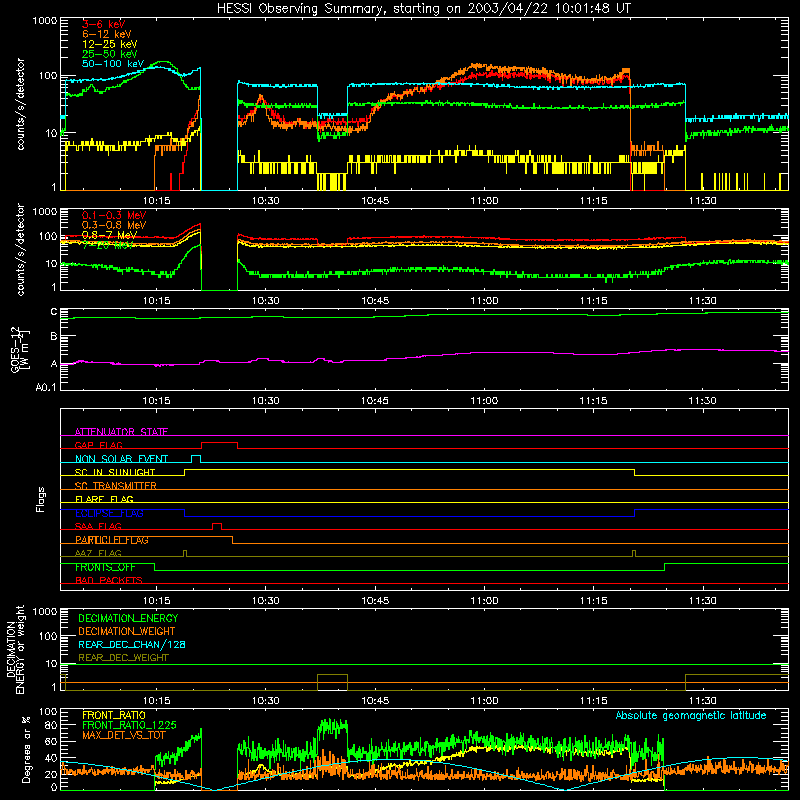Click the ECLIPSE_FLAG label

[109, 513]
